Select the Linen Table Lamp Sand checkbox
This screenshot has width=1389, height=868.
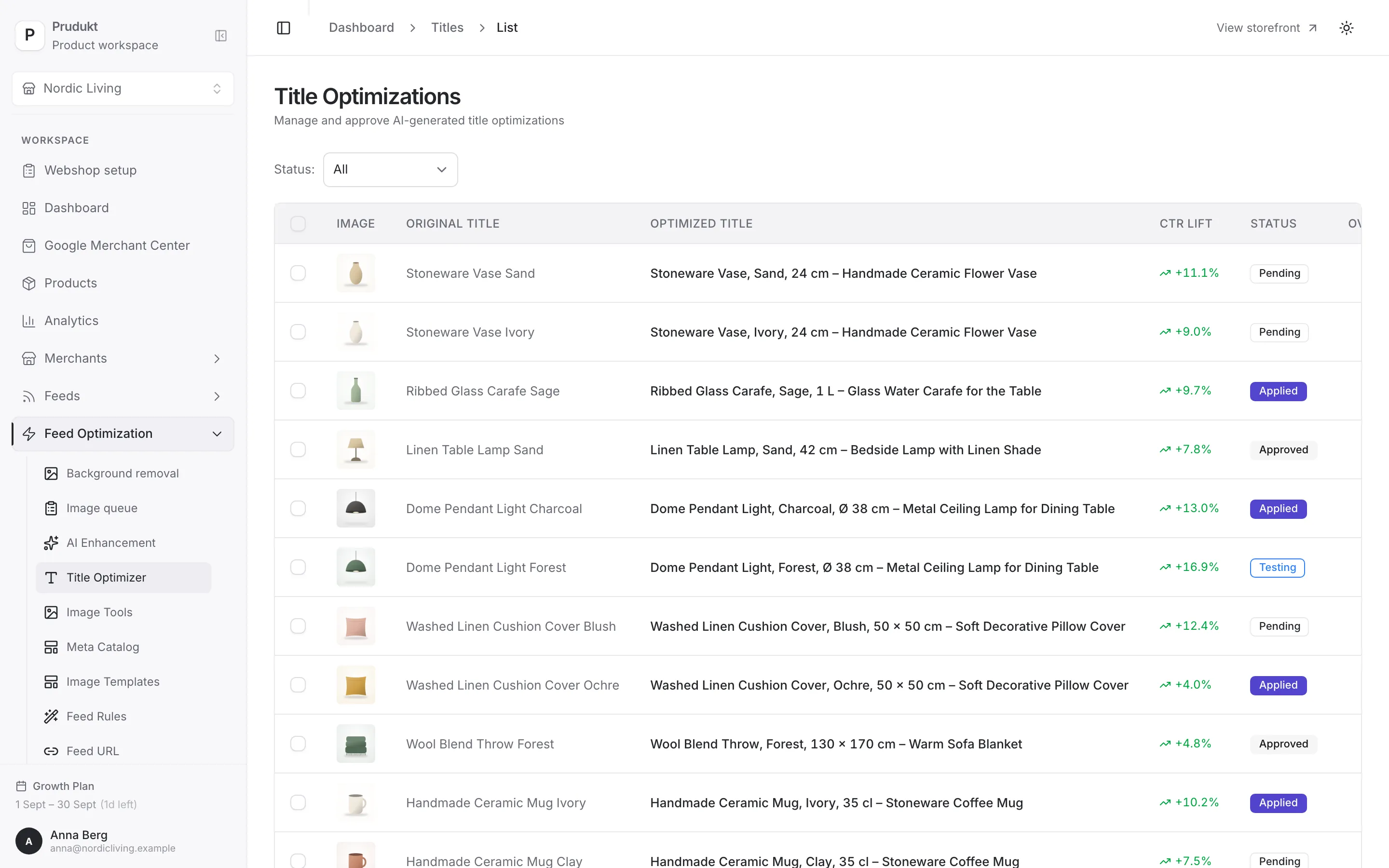298,449
